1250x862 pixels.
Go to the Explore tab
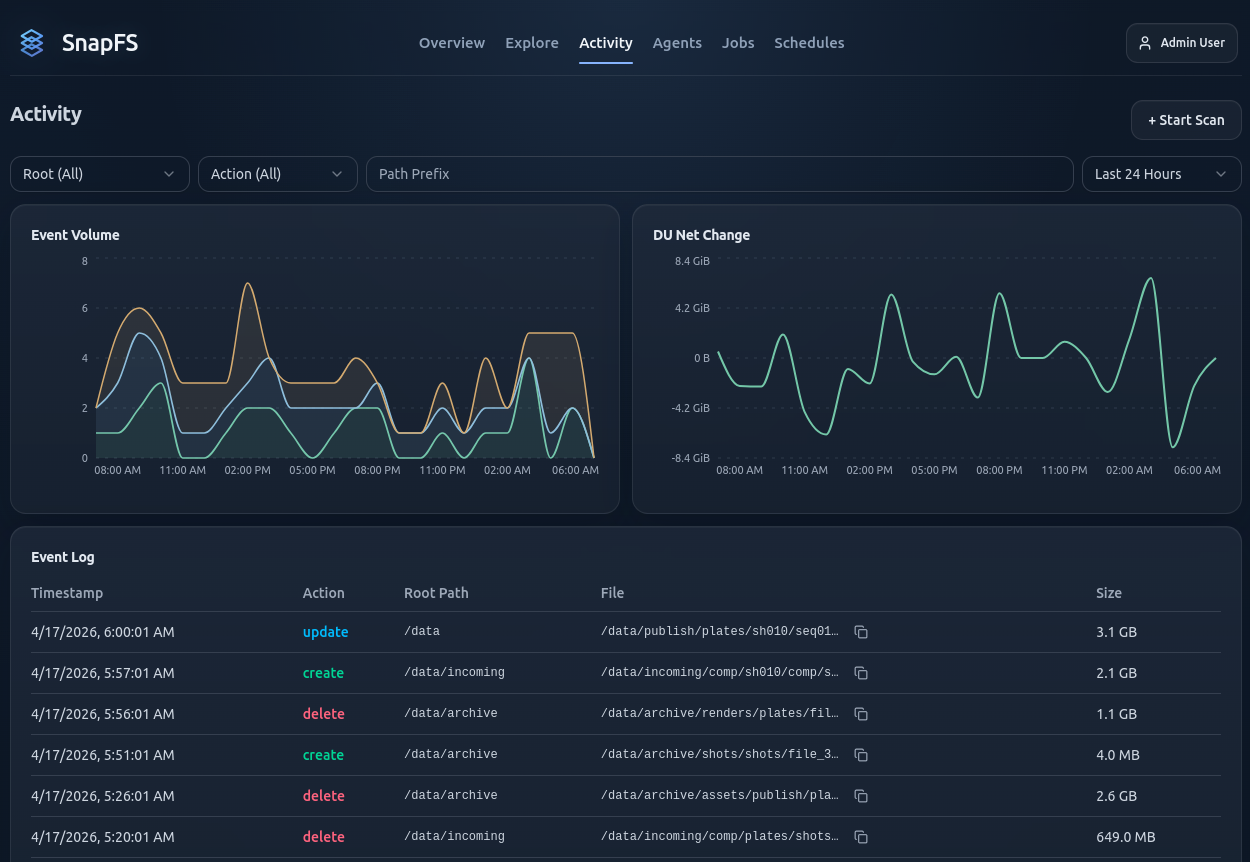pyautogui.click(x=531, y=43)
